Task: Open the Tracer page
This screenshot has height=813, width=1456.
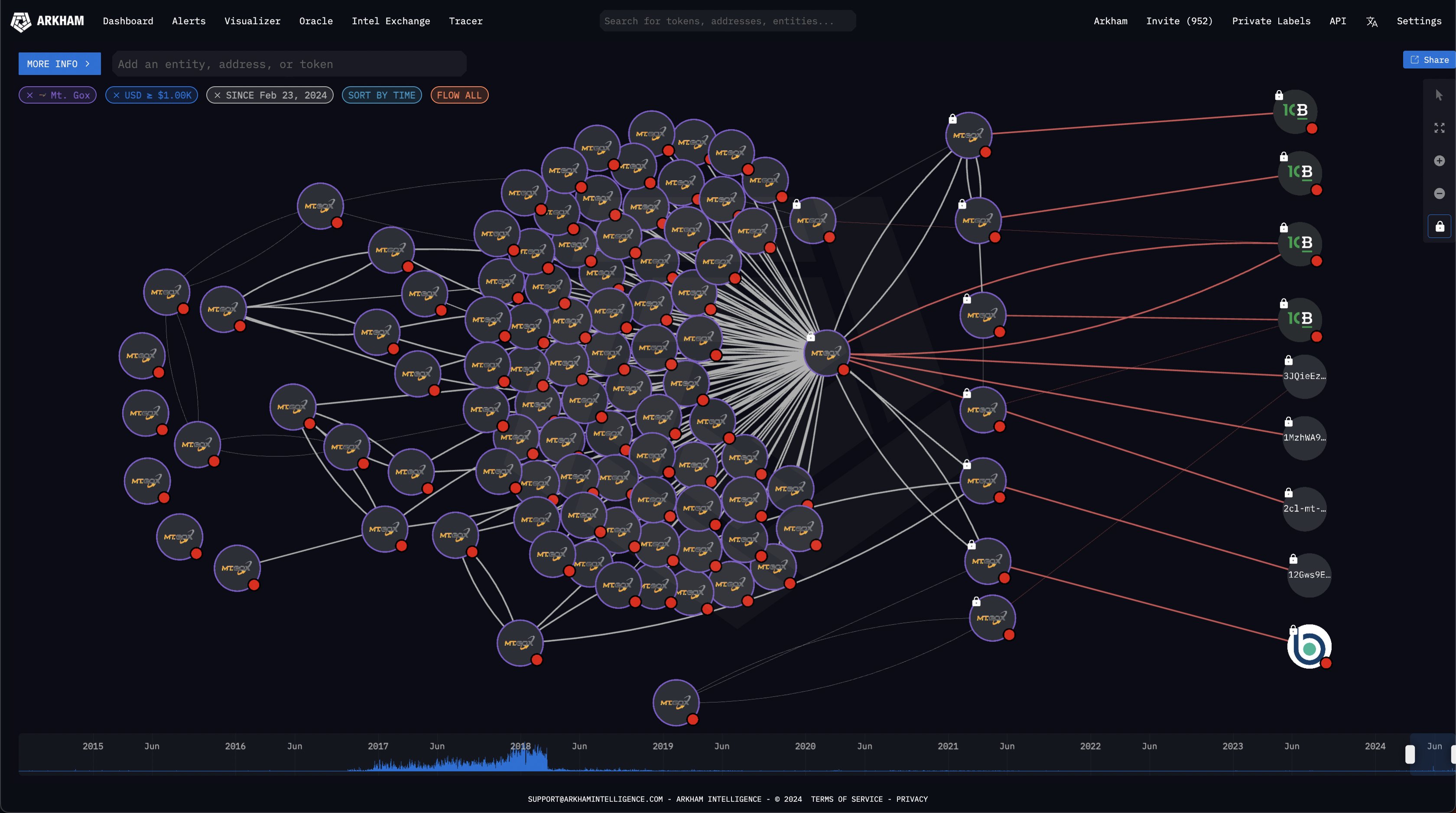Action: coord(466,22)
